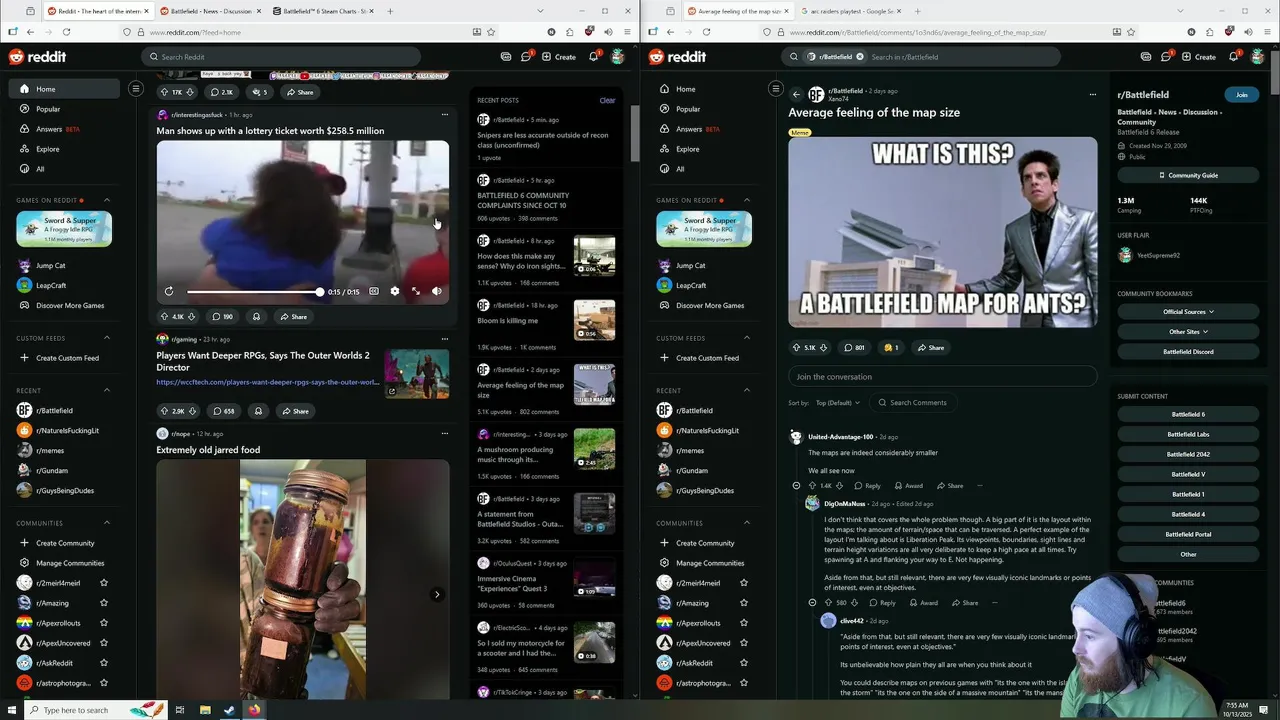Upvote the Outer Worlds 2 post
Viewport: 1280px width, 720px height.
coord(165,411)
